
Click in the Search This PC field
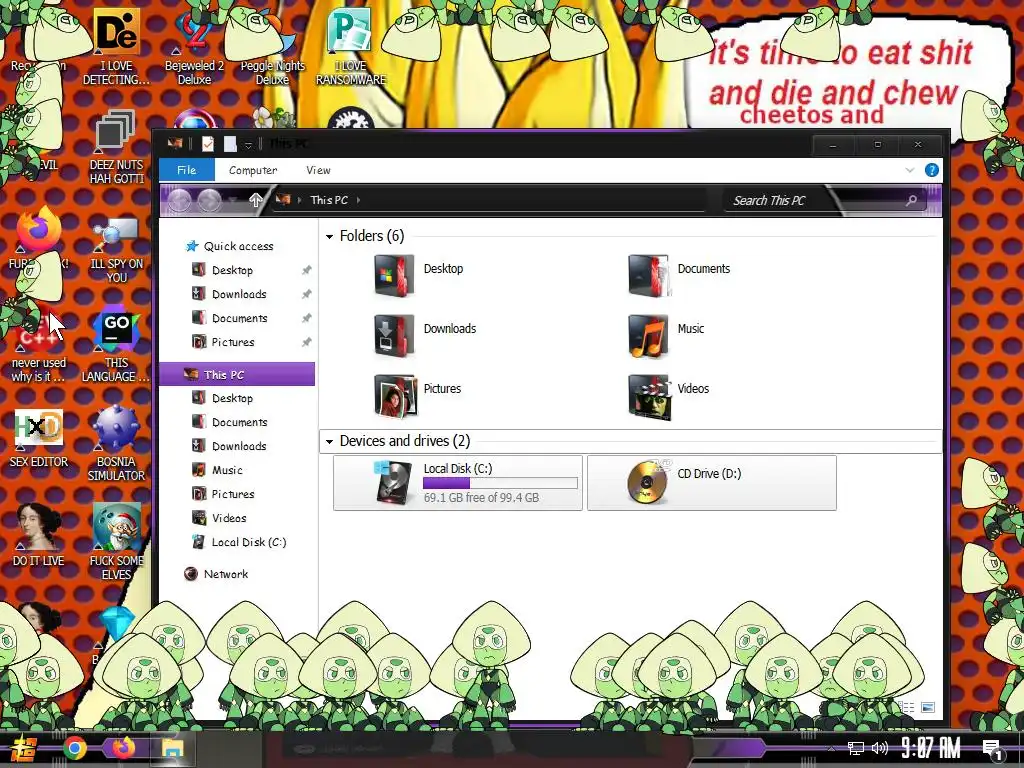pyautogui.click(x=825, y=200)
